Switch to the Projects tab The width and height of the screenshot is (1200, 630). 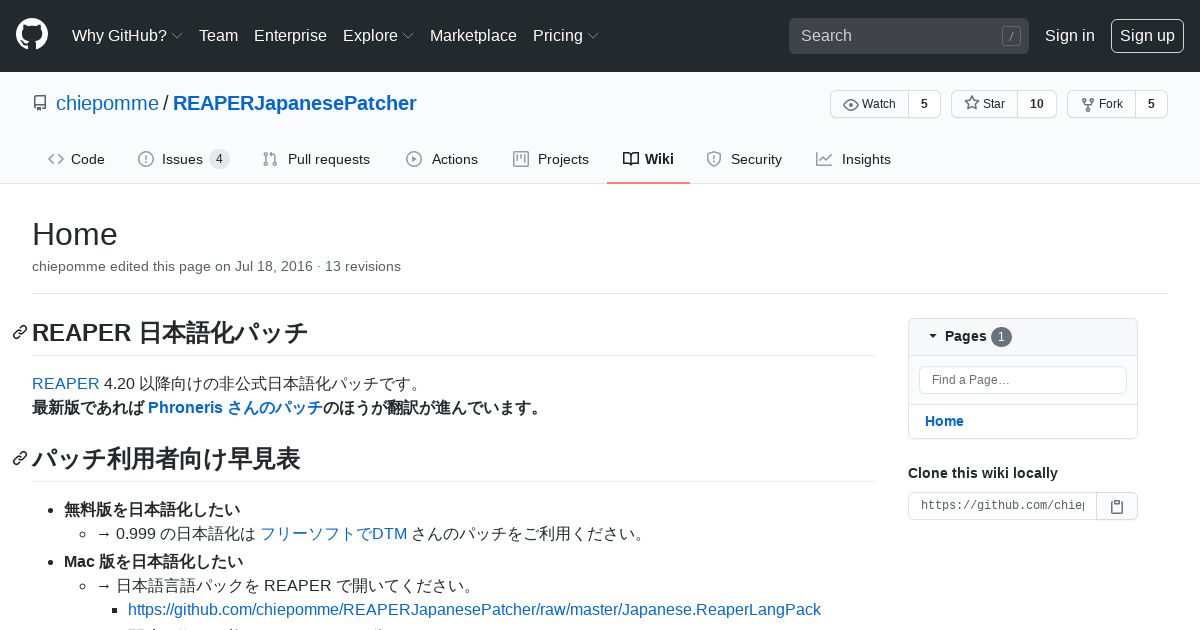[551, 159]
